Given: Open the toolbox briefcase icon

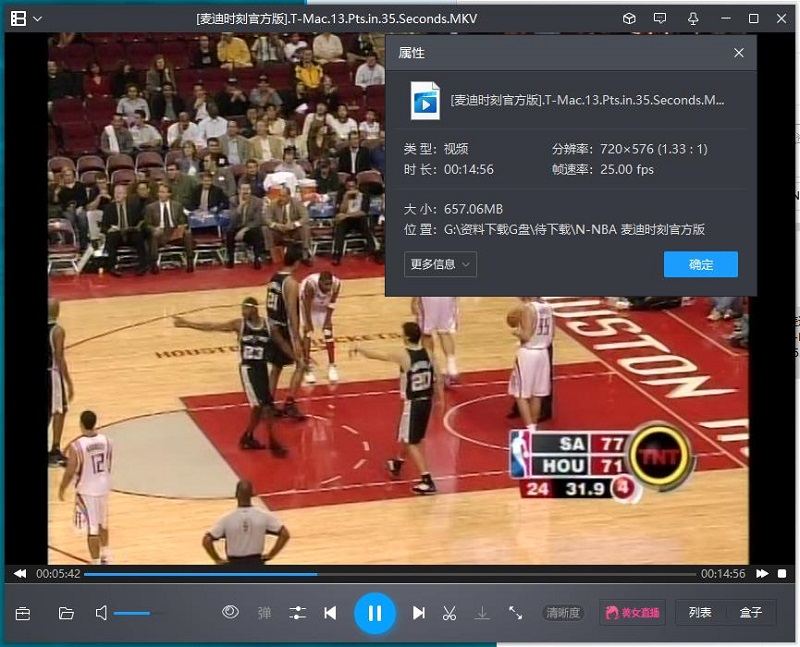Looking at the screenshot, I should [x=23, y=613].
